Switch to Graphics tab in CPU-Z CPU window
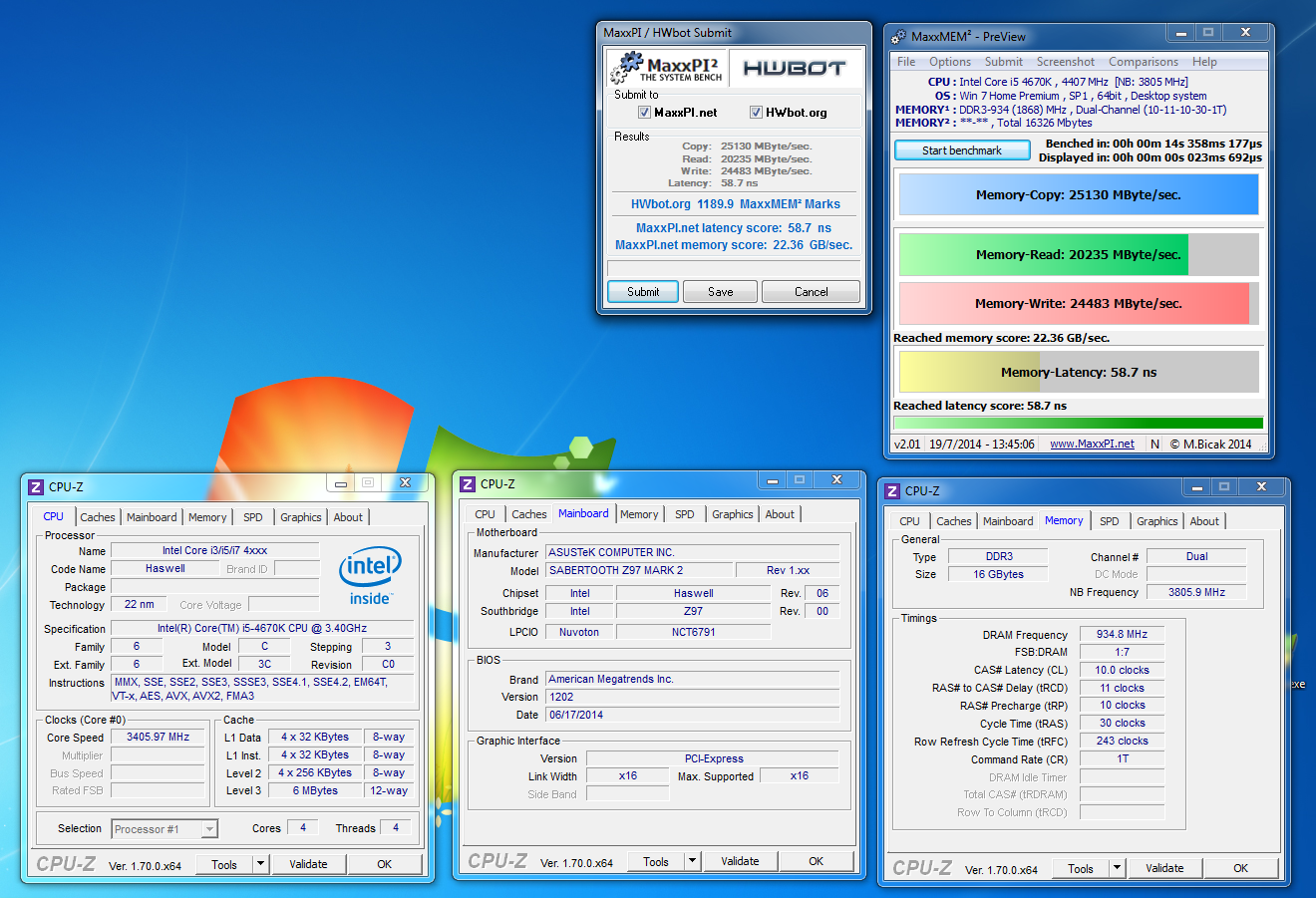 point(301,517)
